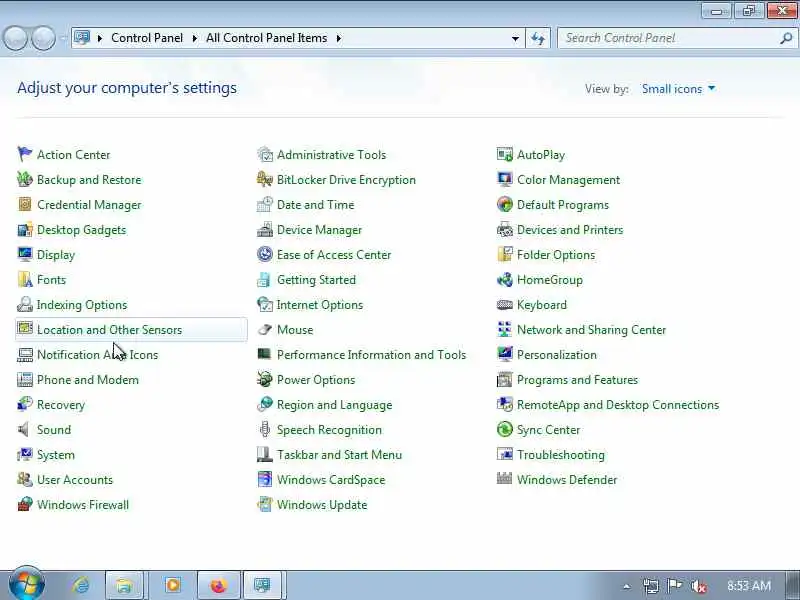800x600 pixels.
Task: Open the System link
Action: tap(56, 455)
